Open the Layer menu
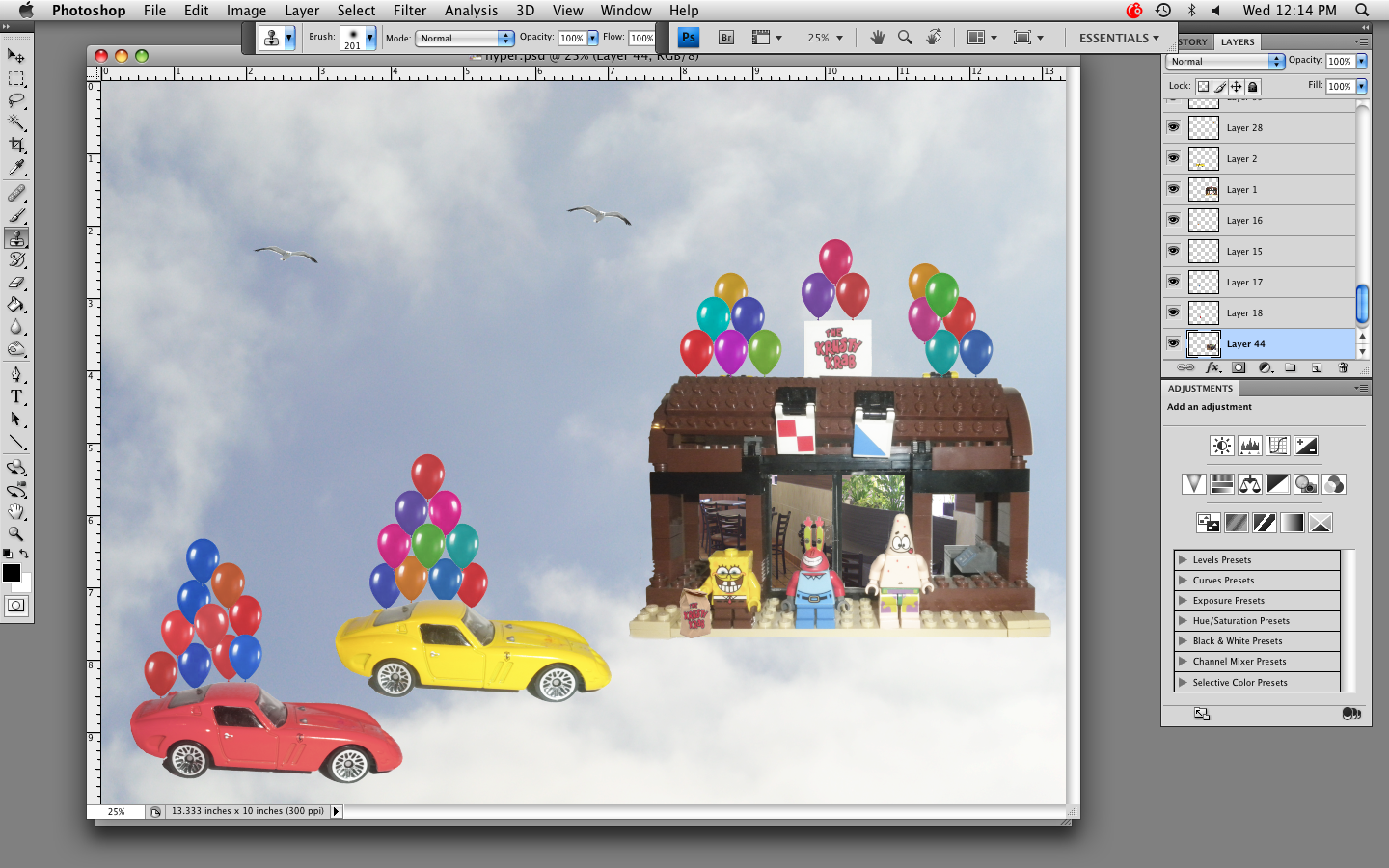The width and height of the screenshot is (1389, 868). click(x=302, y=11)
